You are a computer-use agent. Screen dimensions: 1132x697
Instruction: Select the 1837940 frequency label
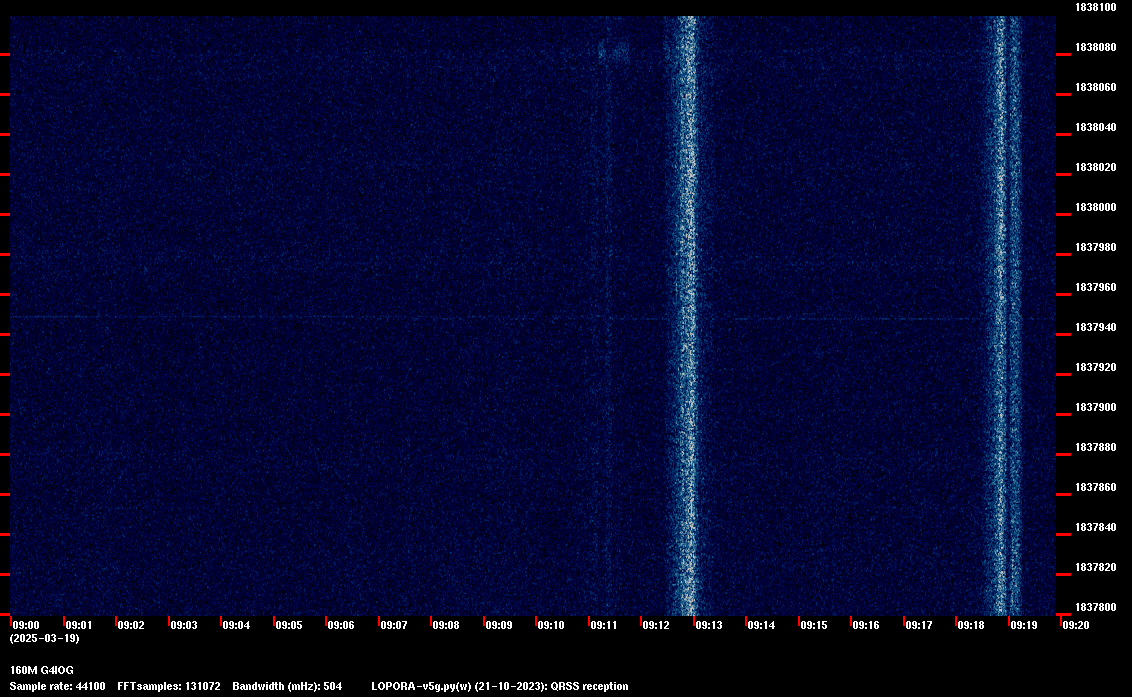tap(1095, 328)
